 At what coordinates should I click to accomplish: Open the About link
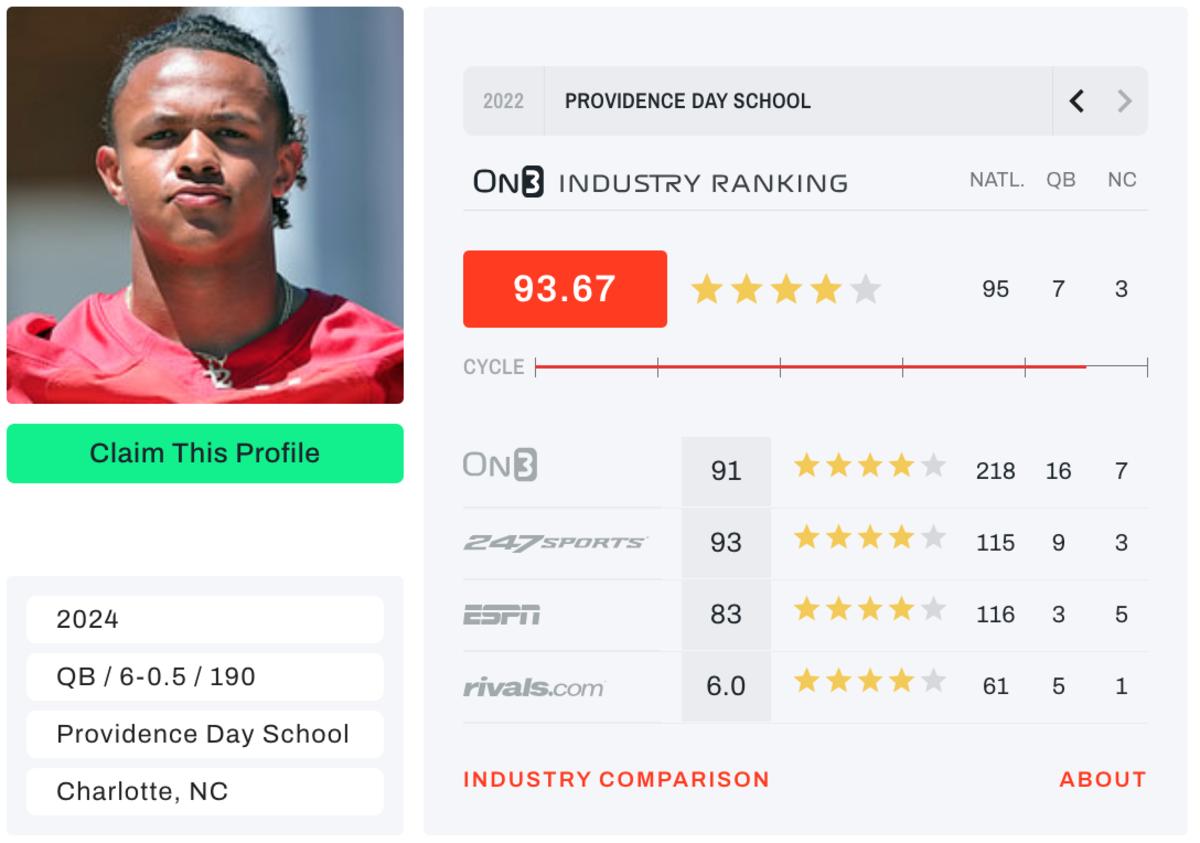coord(1103,779)
